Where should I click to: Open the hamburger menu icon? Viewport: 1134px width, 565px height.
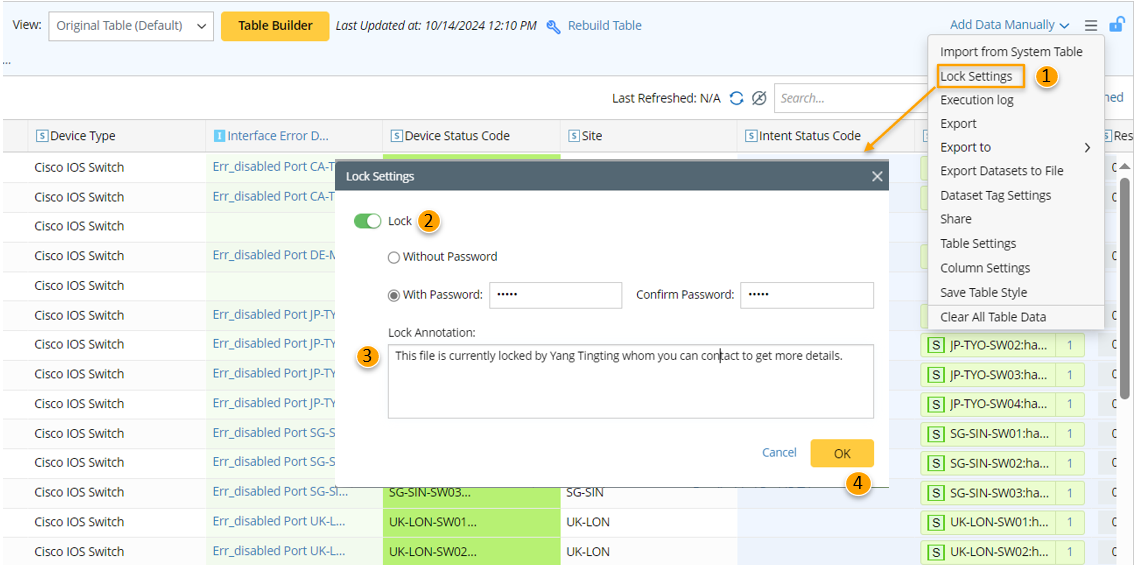coord(1091,26)
